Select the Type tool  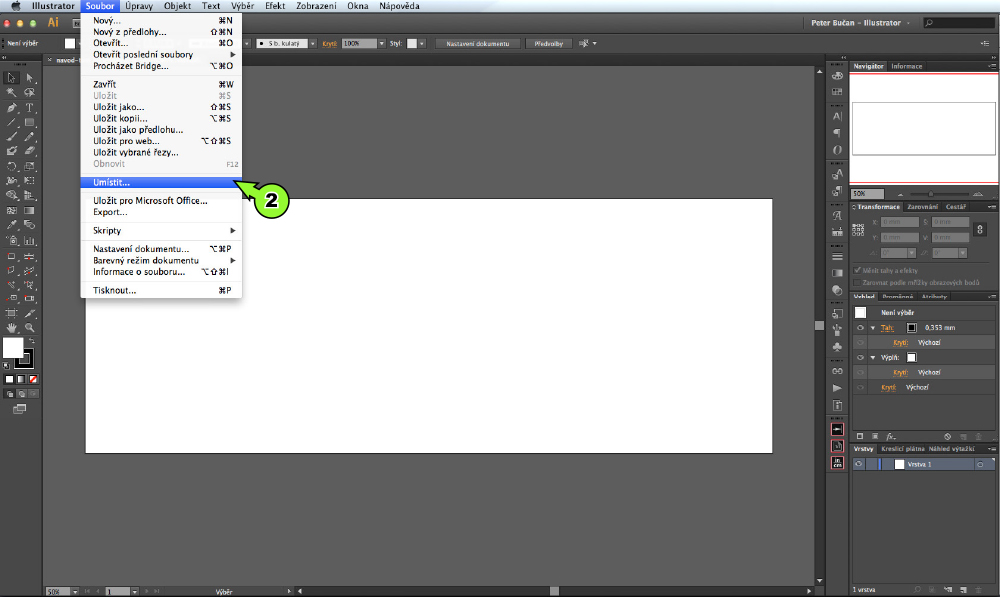[x=29, y=107]
